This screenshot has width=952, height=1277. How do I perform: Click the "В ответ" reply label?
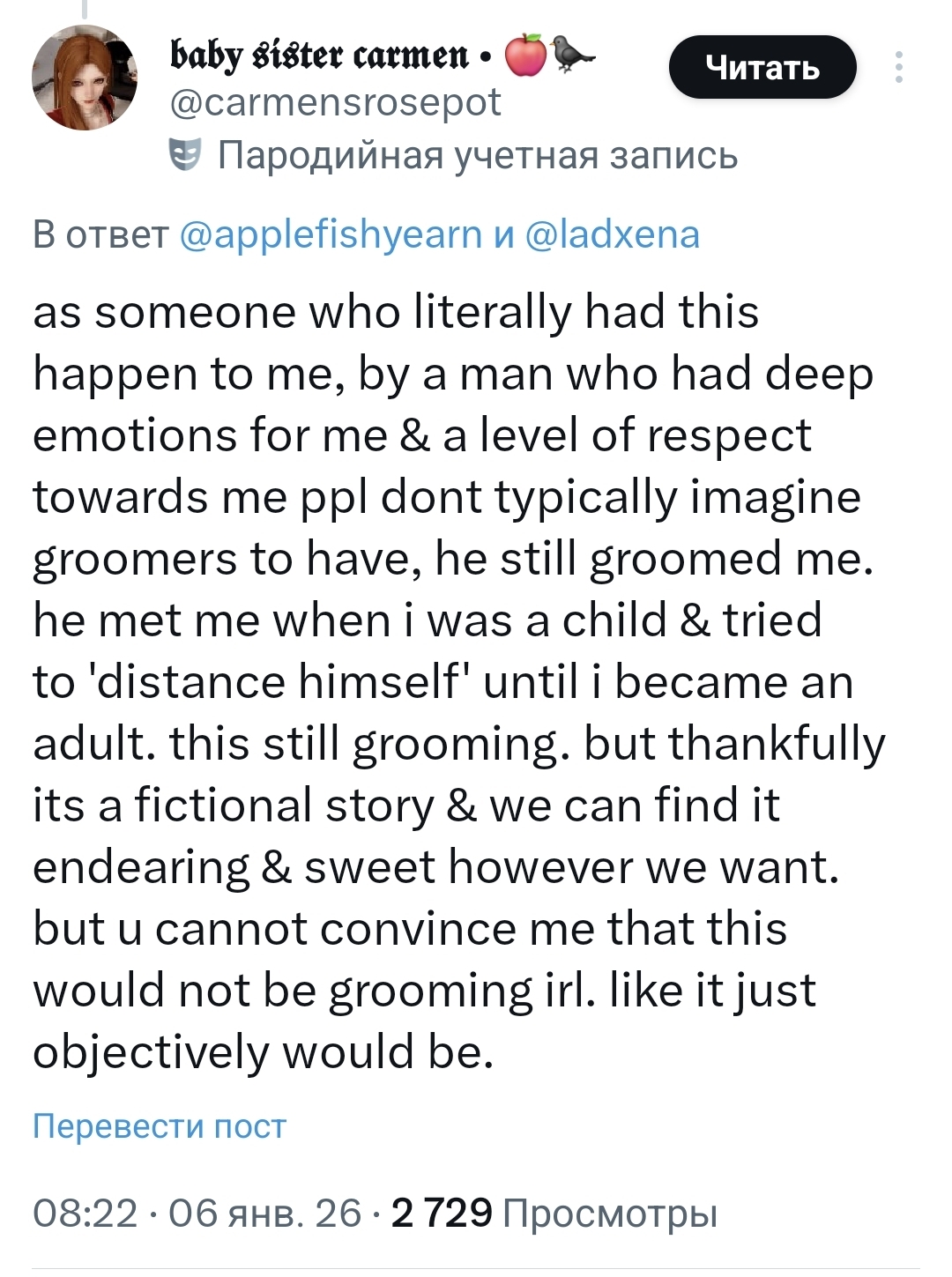[x=100, y=234]
